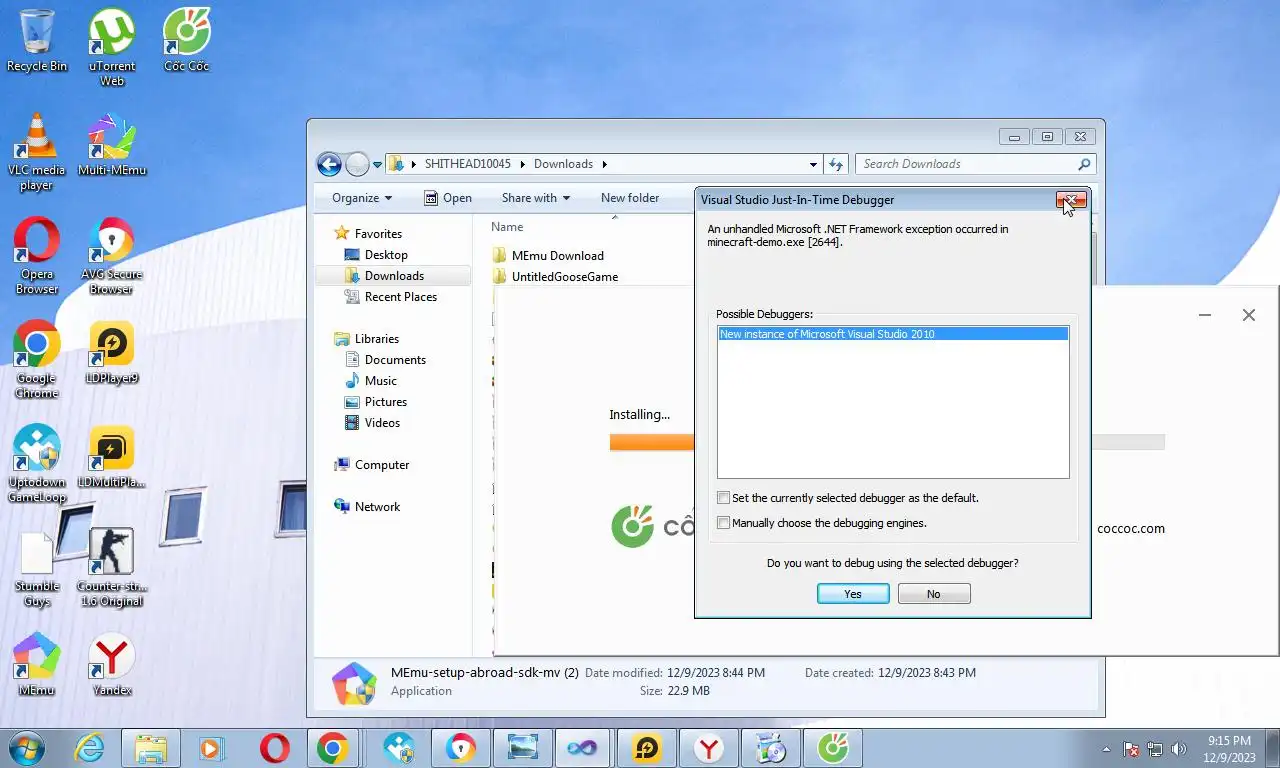This screenshot has width=1280, height=768.
Task: Open LDPlayer from the taskbar
Action: [647, 748]
